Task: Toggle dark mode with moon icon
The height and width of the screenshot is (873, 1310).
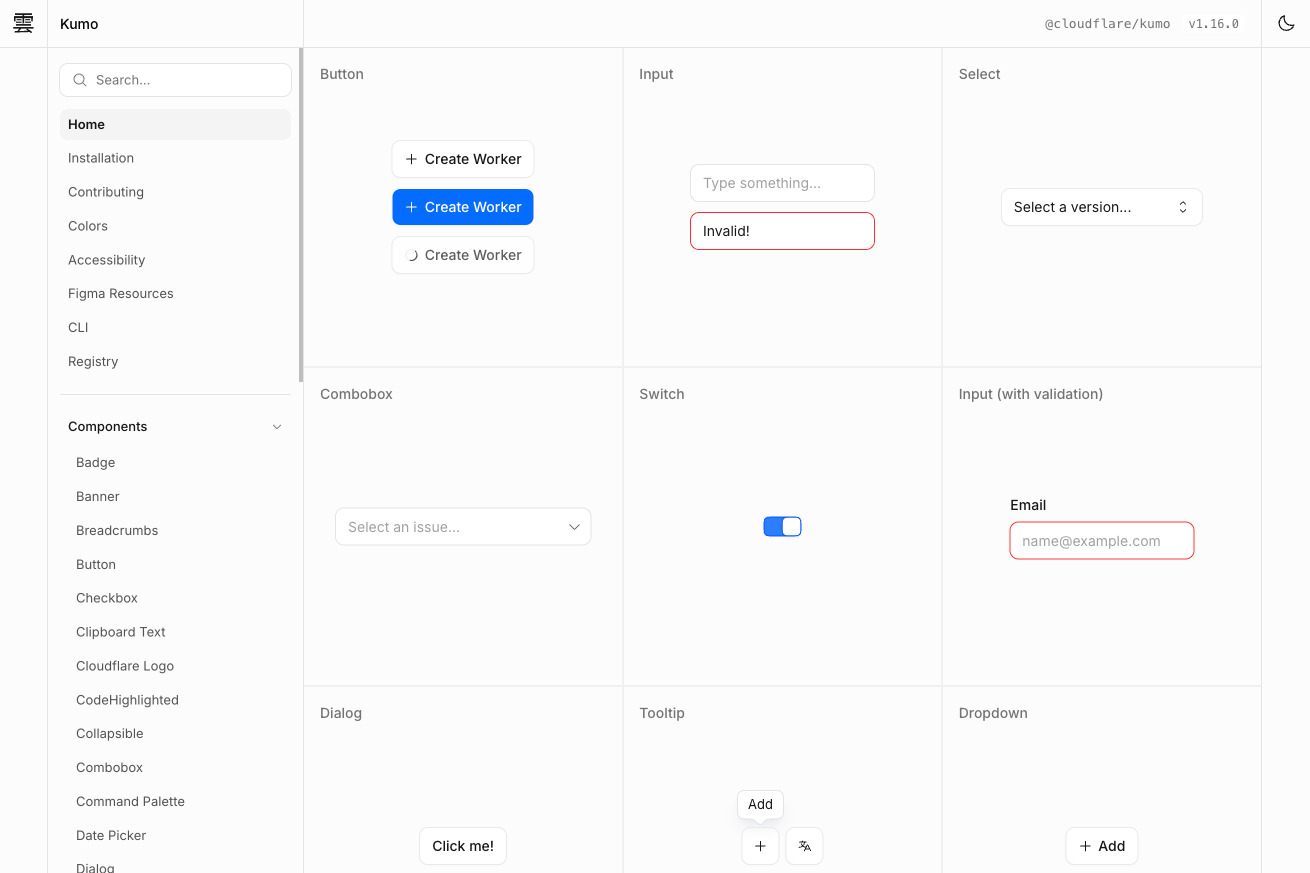Action: [x=1286, y=23]
